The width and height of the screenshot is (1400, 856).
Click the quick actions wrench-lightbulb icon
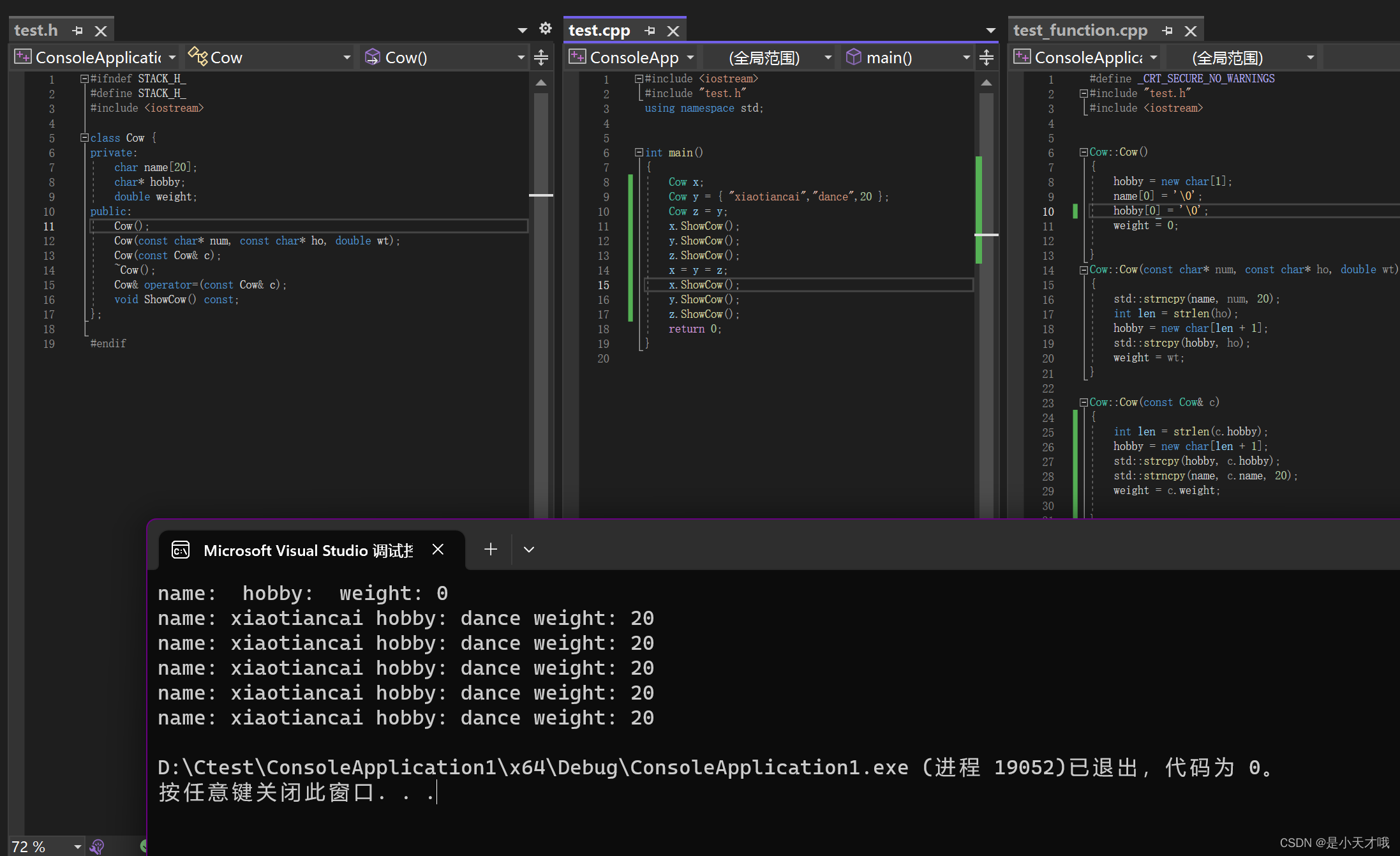click(98, 846)
